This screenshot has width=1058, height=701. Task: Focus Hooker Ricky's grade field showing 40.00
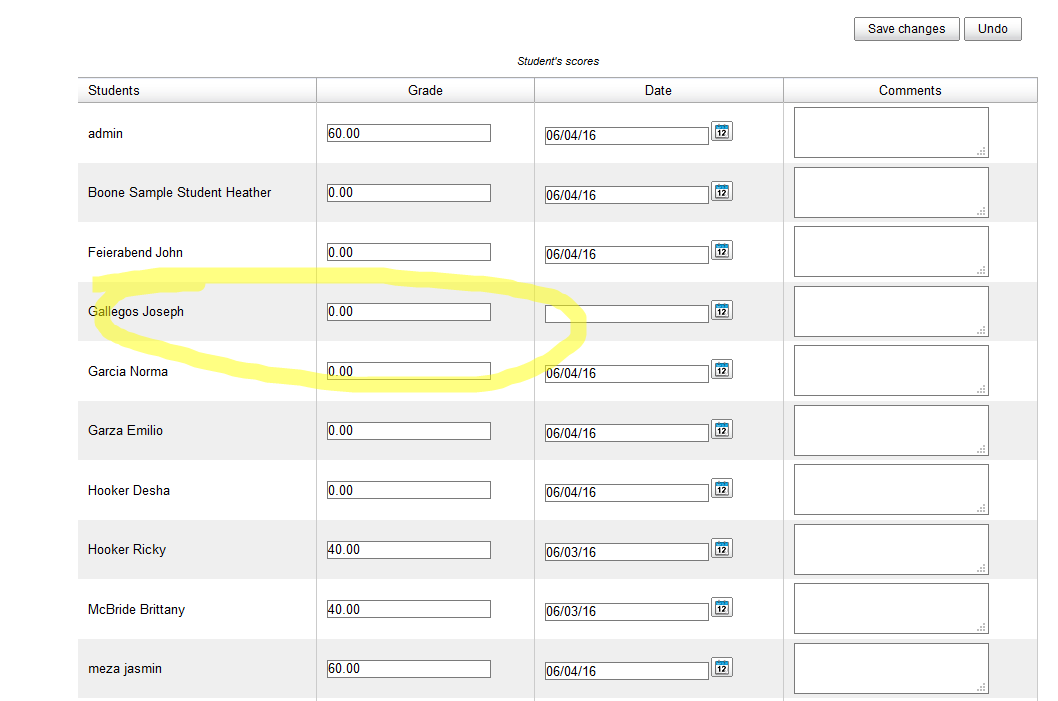408,550
